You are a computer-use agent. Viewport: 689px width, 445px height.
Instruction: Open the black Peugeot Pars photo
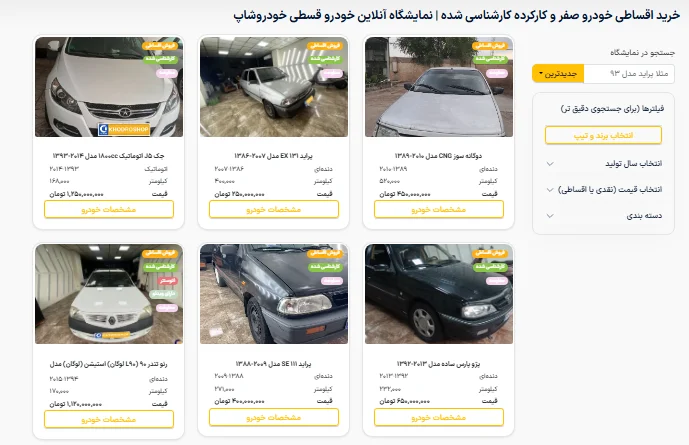click(x=439, y=294)
